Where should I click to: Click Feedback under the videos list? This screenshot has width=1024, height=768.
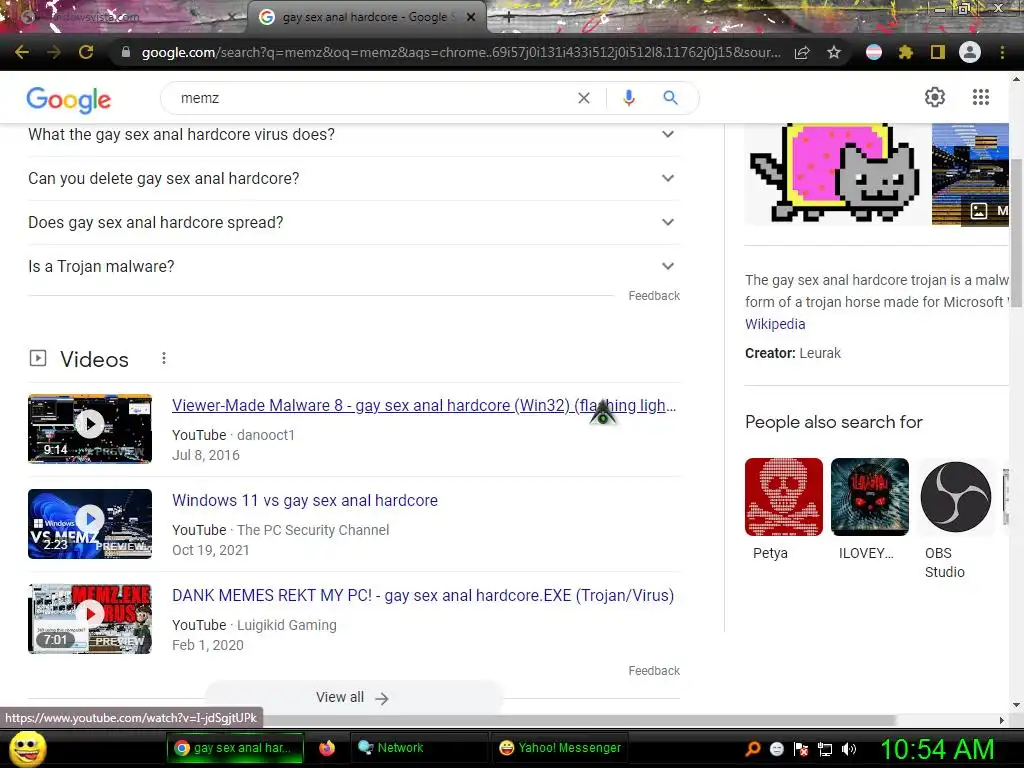coord(654,671)
